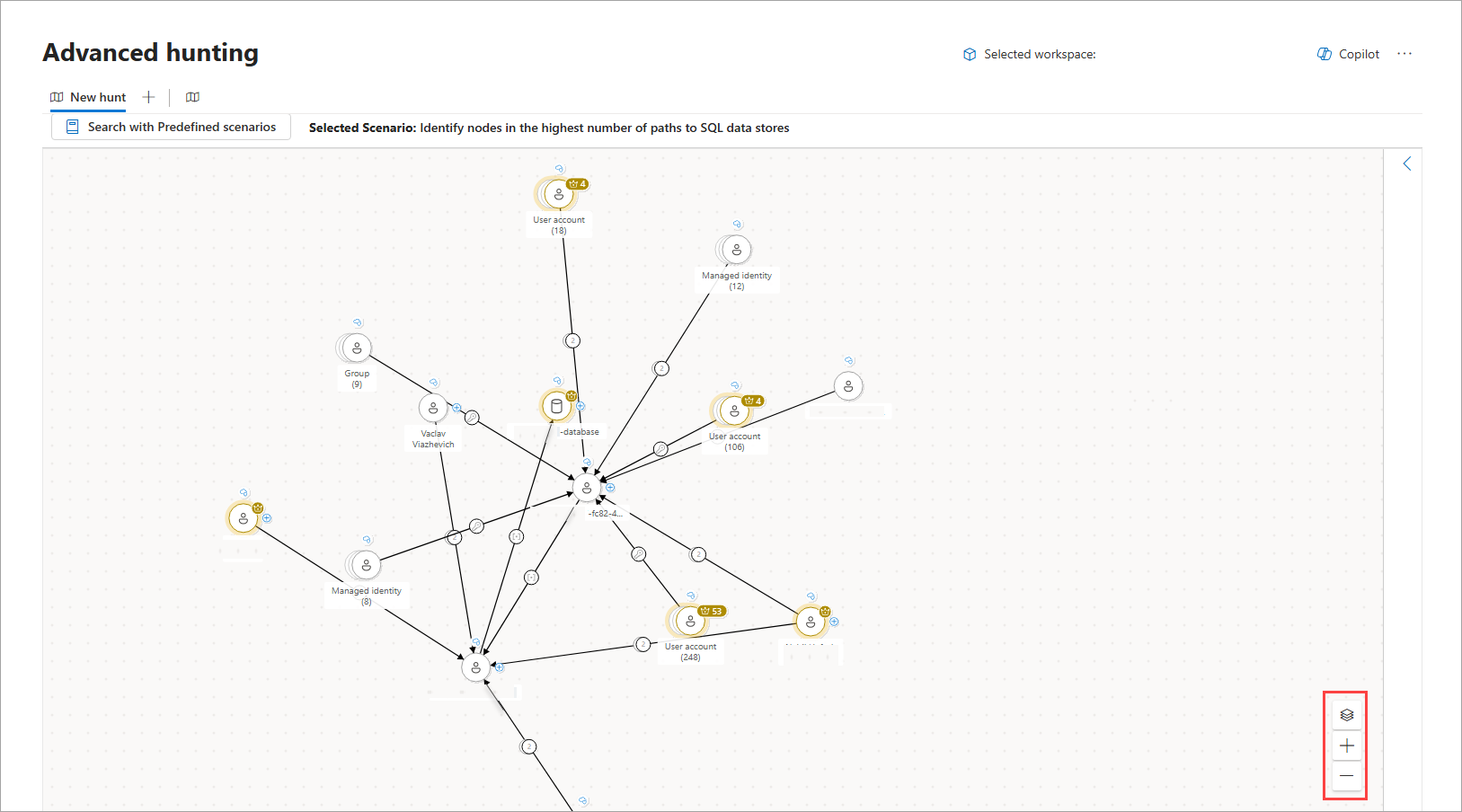Open the map view icon beside tabs
The width and height of the screenshot is (1462, 812).
tap(192, 97)
